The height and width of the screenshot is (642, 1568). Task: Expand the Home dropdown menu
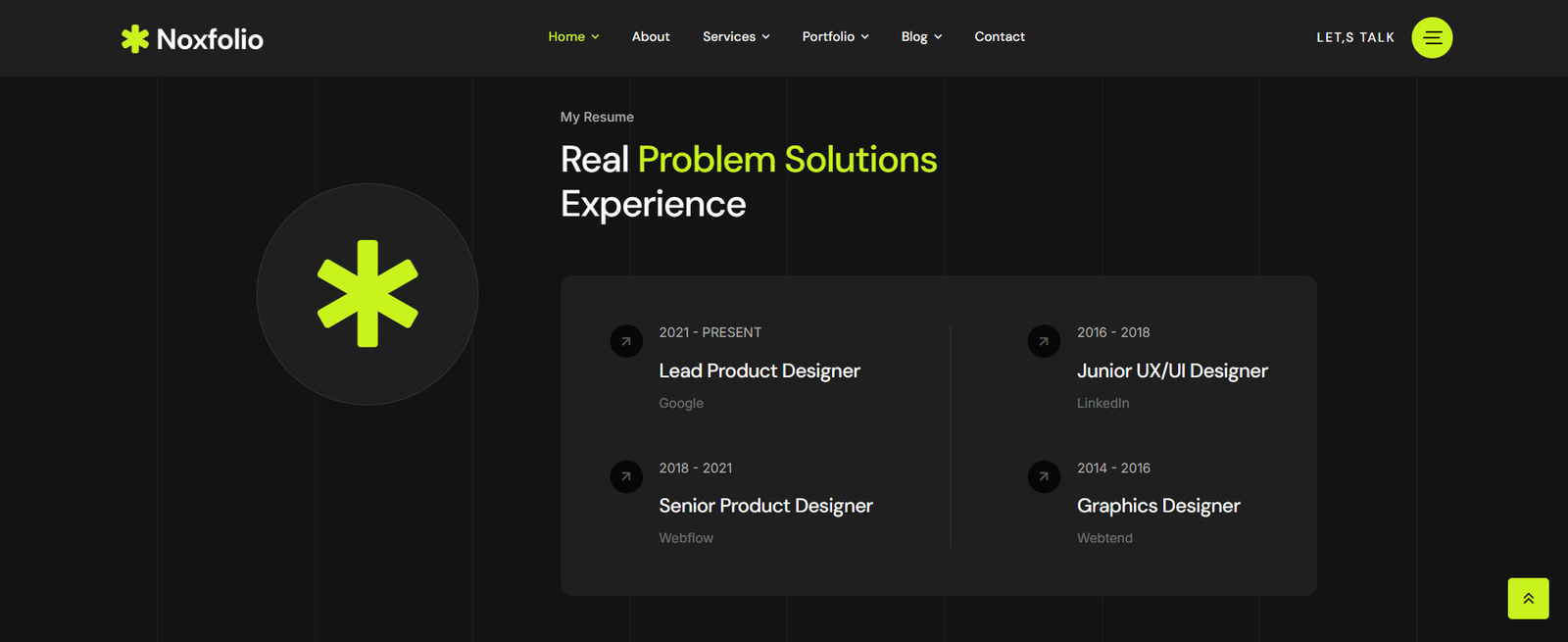(x=573, y=36)
